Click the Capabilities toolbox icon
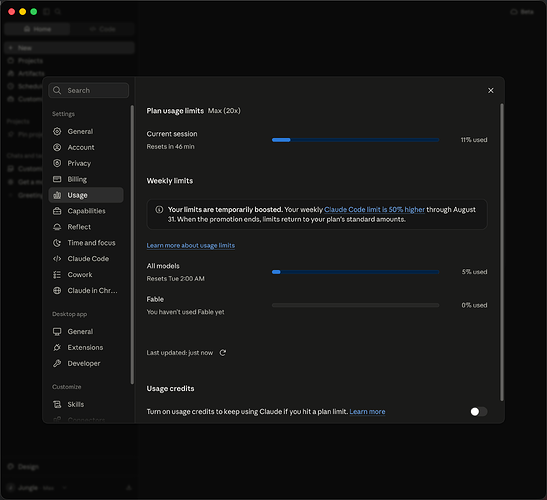This screenshot has width=547, height=500. click(57, 211)
